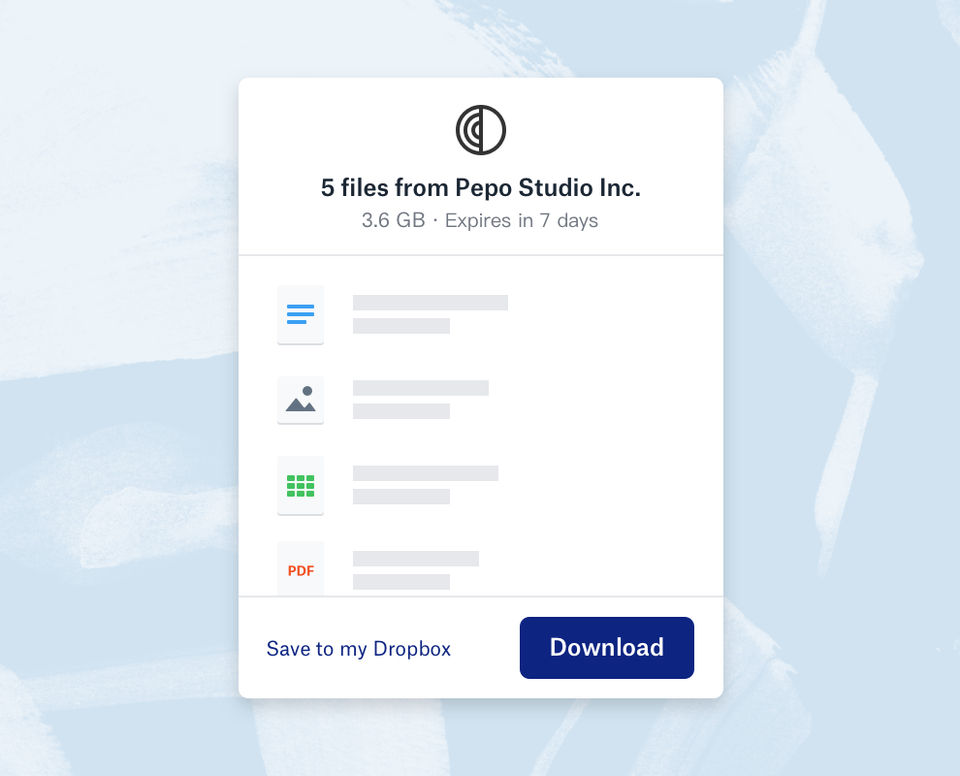Open the blue text document file icon

click(300, 314)
